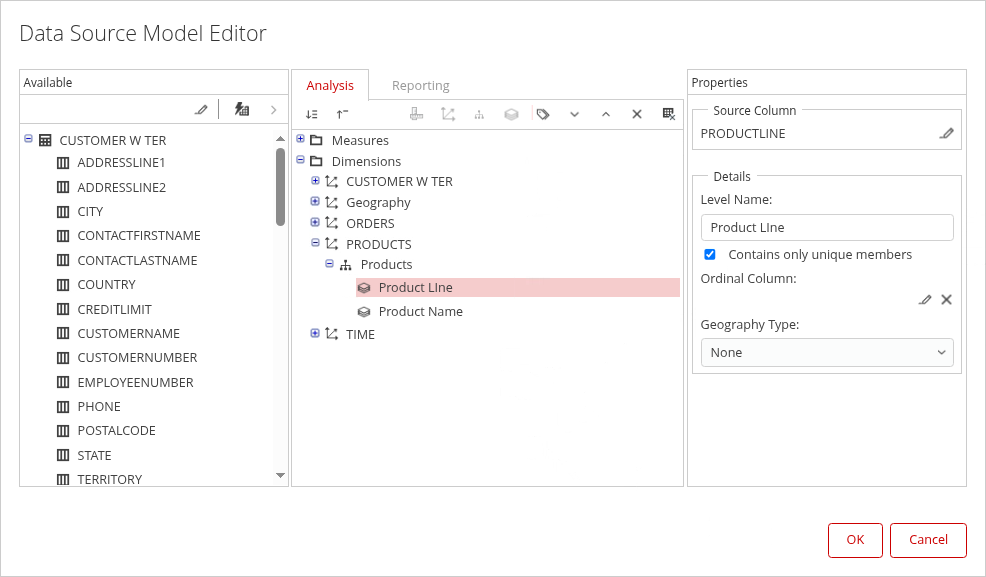This screenshot has height=577, width=986.
Task: Edit the PRODUCTLINE source column pencil
Action: [946, 133]
